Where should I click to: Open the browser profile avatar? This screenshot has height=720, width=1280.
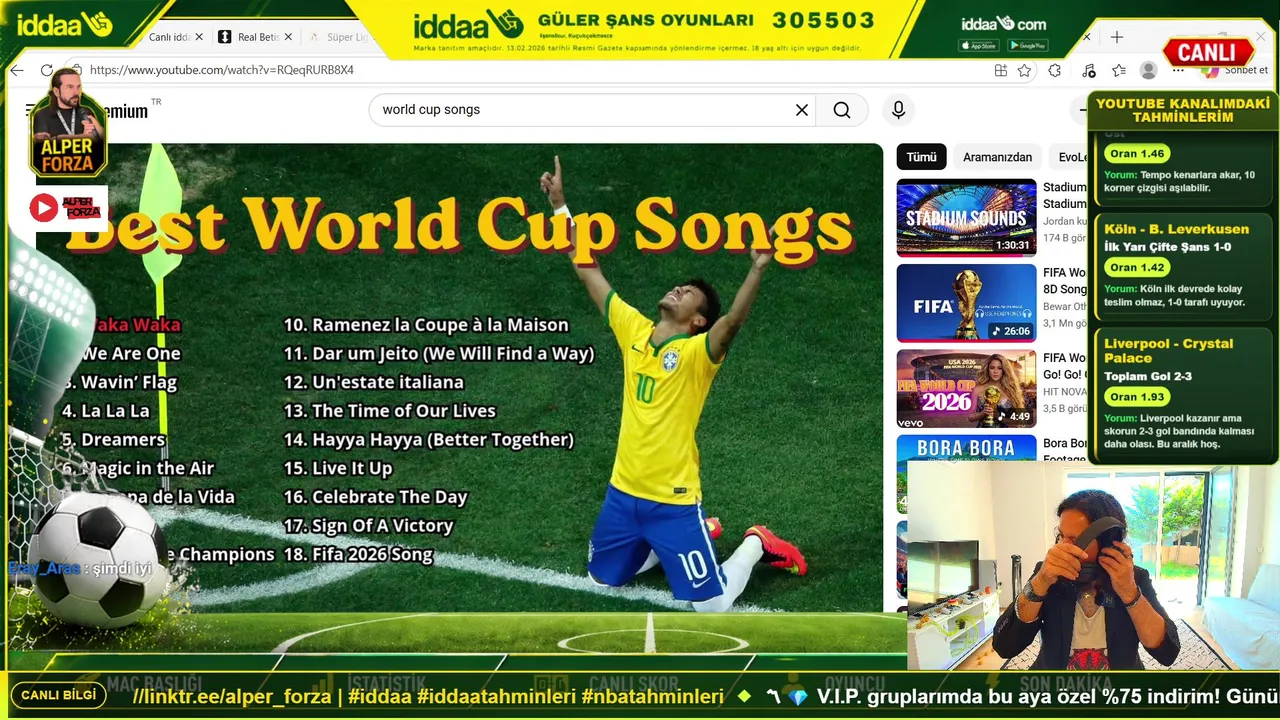(1149, 70)
